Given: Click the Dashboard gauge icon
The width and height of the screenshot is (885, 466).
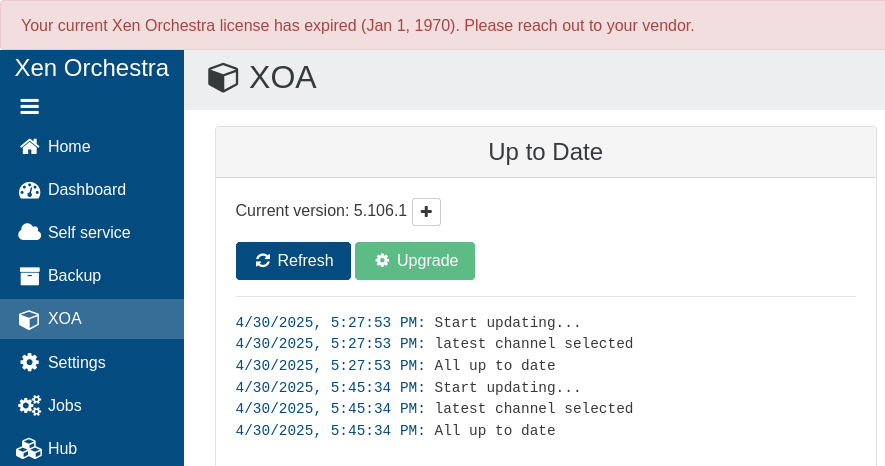Looking at the screenshot, I should coord(29,190).
